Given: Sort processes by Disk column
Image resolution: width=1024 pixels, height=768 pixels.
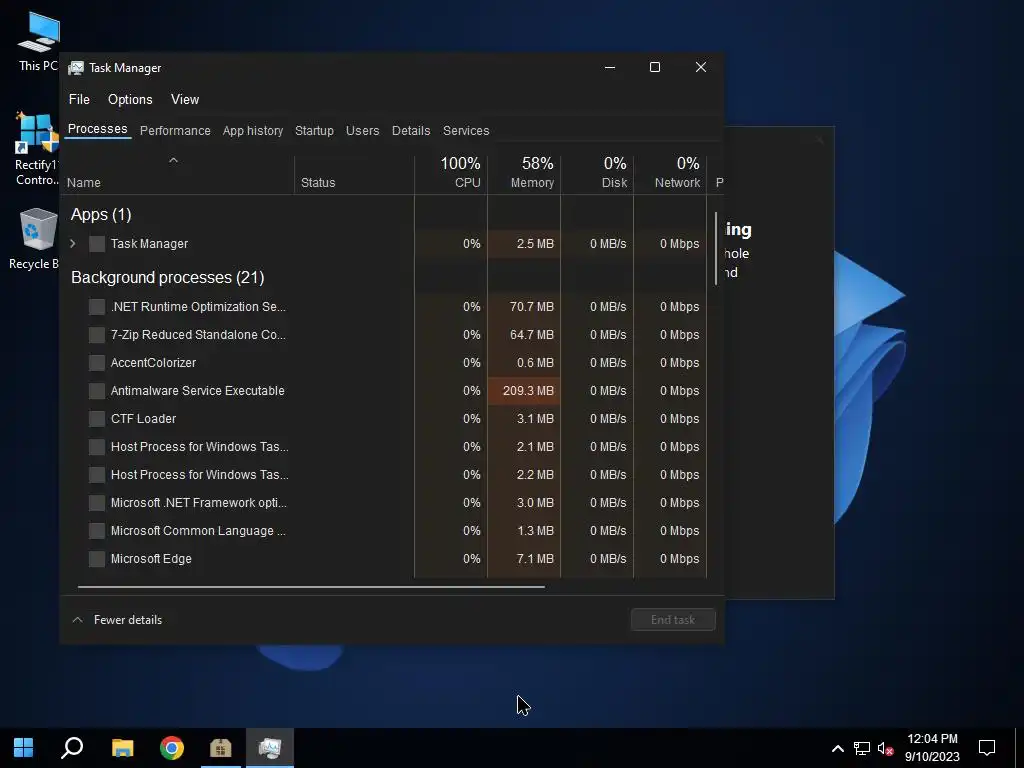Looking at the screenshot, I should (598, 174).
